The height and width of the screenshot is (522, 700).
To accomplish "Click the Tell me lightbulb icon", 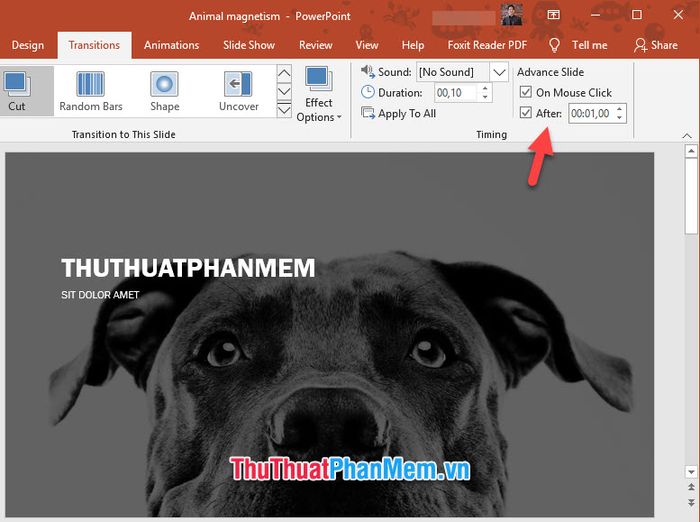I will 554,45.
